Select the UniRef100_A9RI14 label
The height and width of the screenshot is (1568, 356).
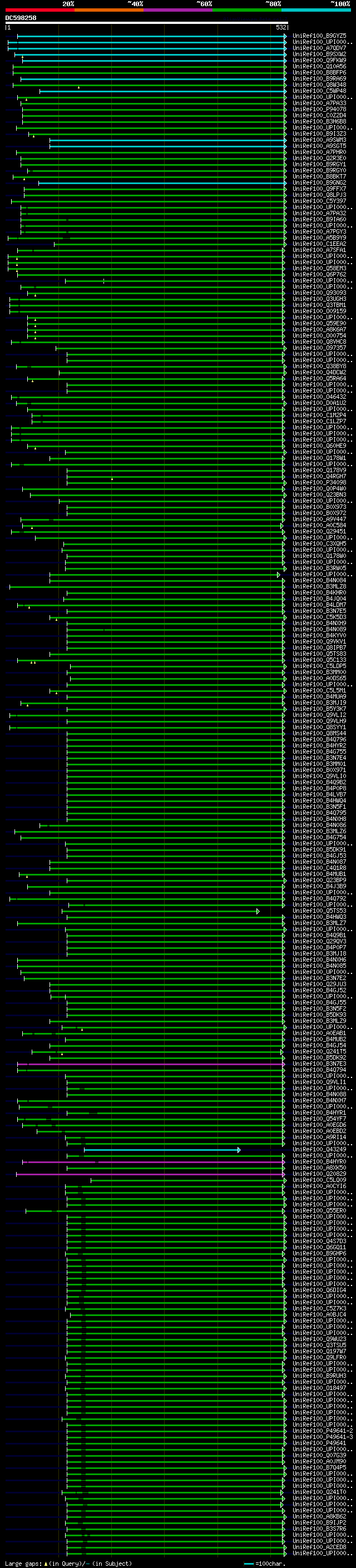coord(319,1137)
